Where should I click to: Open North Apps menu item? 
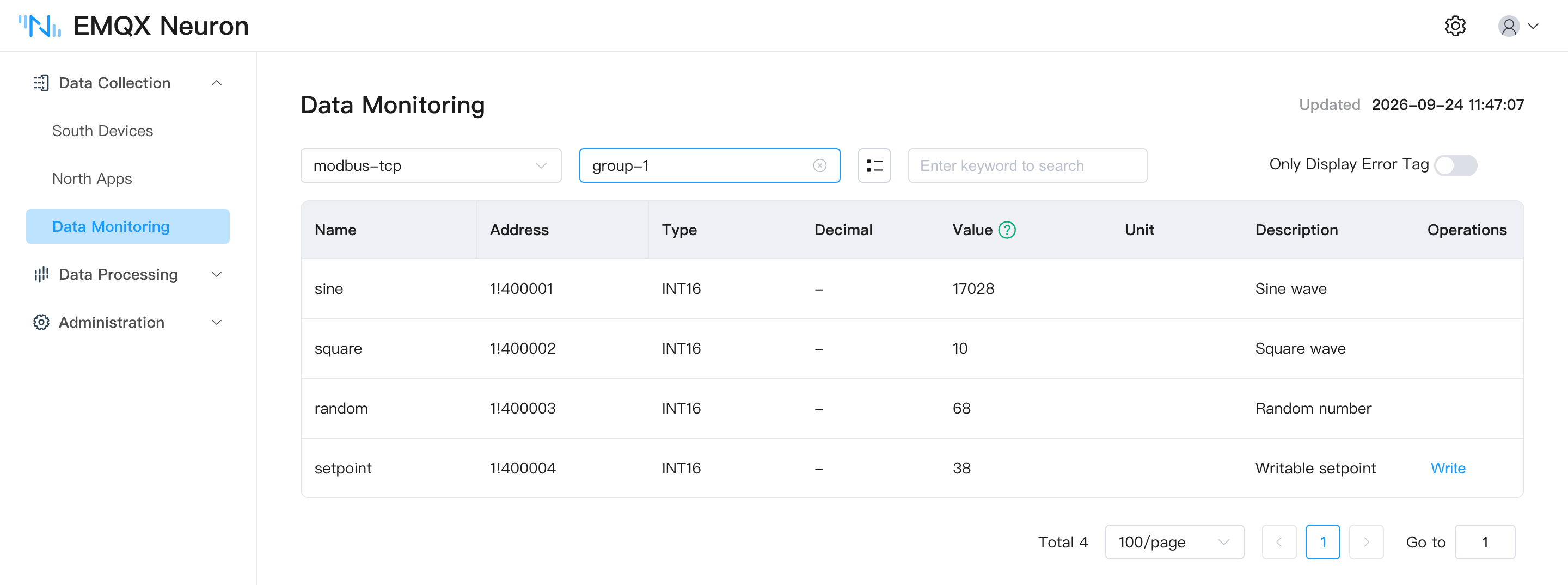pos(93,179)
